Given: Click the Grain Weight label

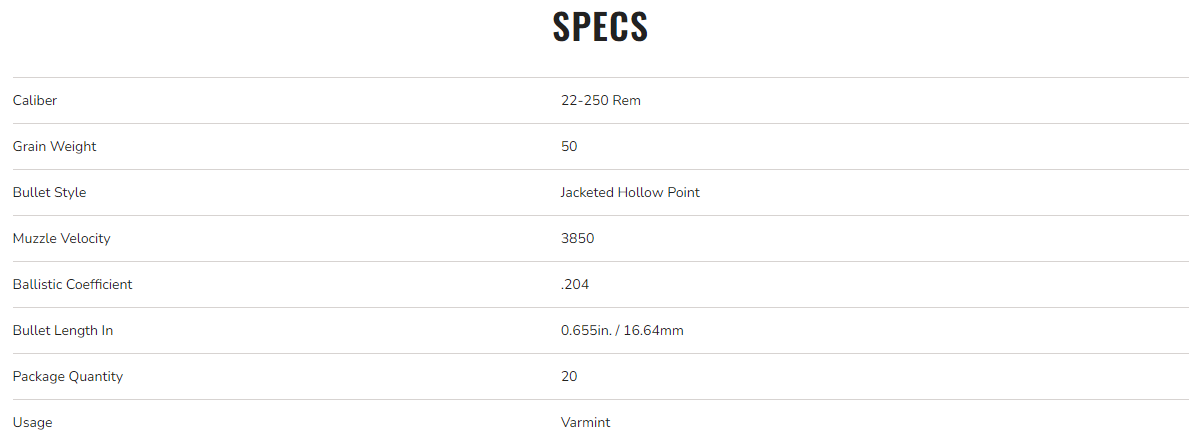Looking at the screenshot, I should (x=54, y=146).
